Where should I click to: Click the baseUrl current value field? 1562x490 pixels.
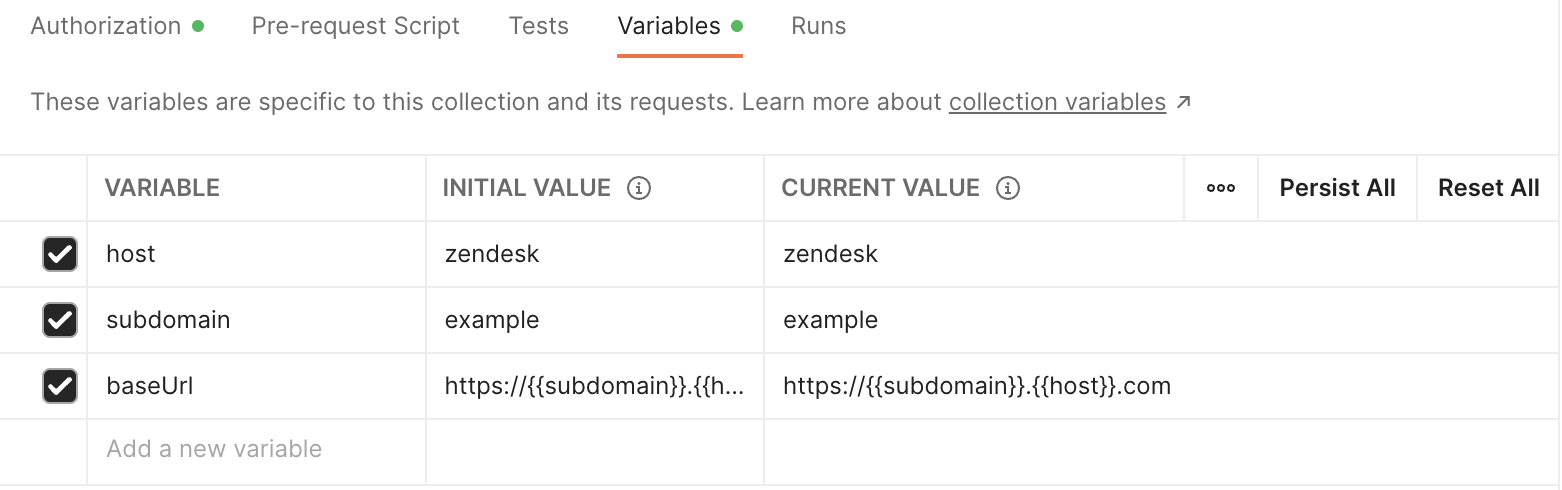pos(1162,386)
